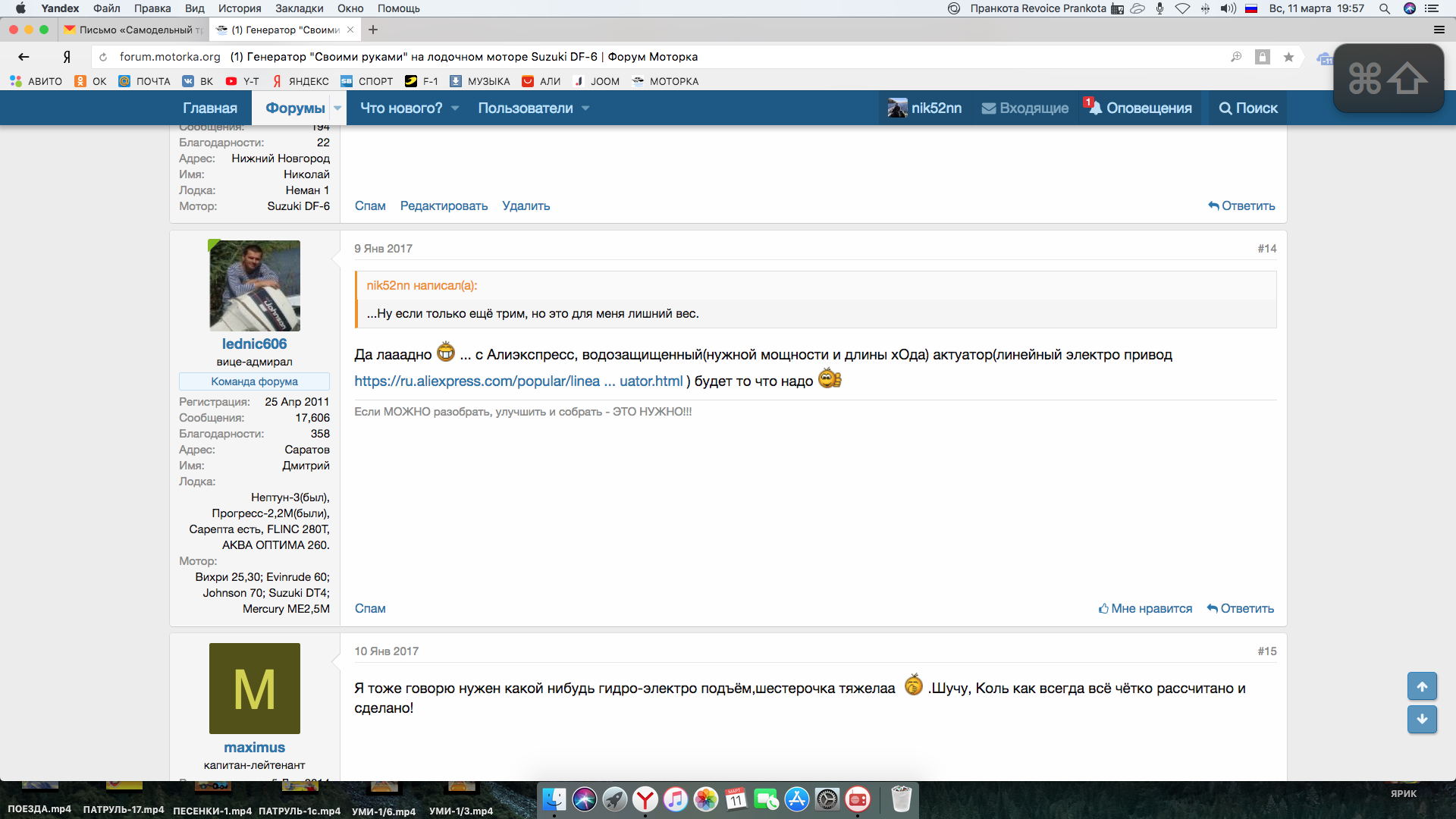Open a new browser tab
Viewport: 1456px width, 819px height.
click(x=373, y=30)
